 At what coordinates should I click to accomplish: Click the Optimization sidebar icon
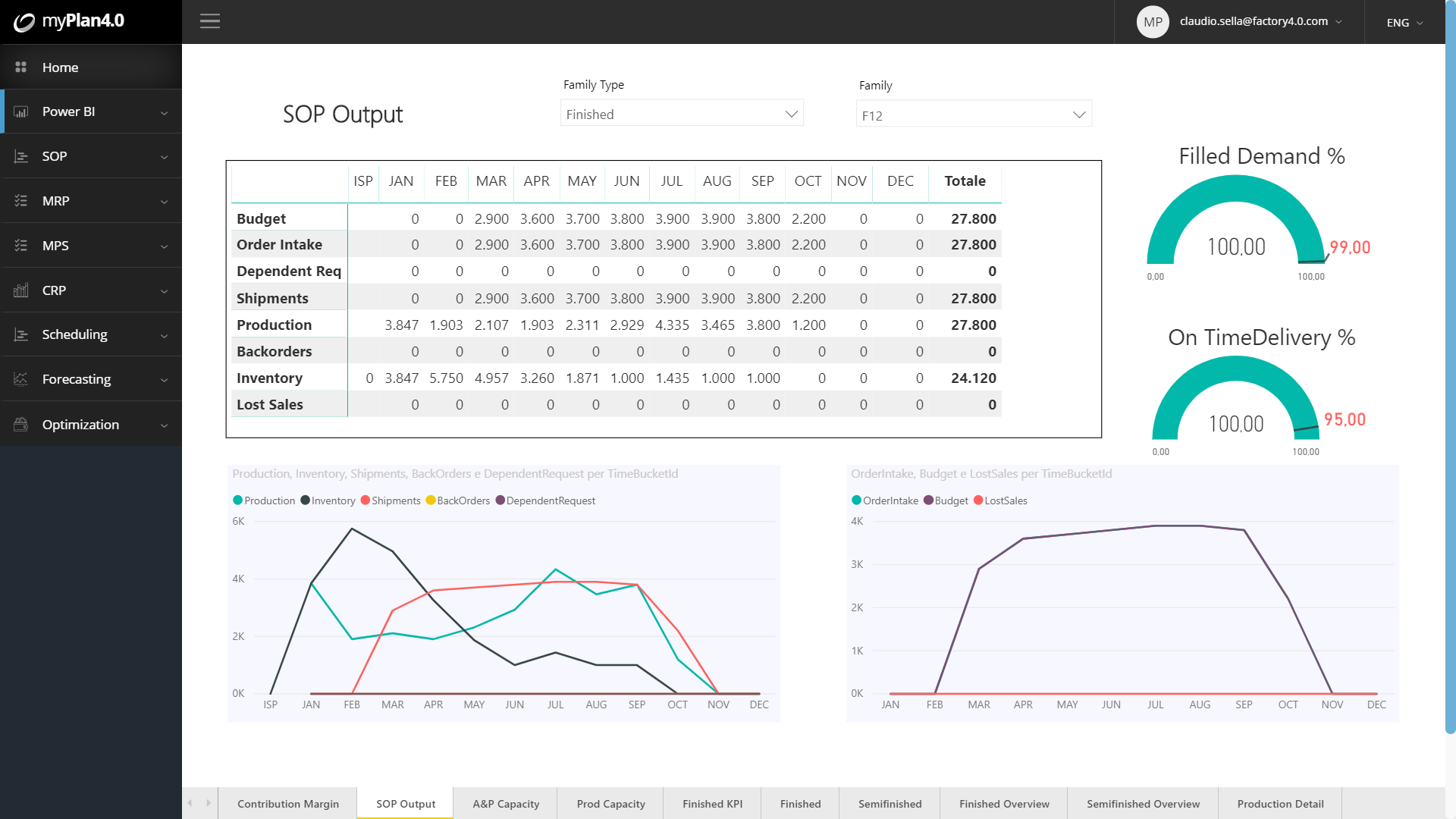(21, 425)
